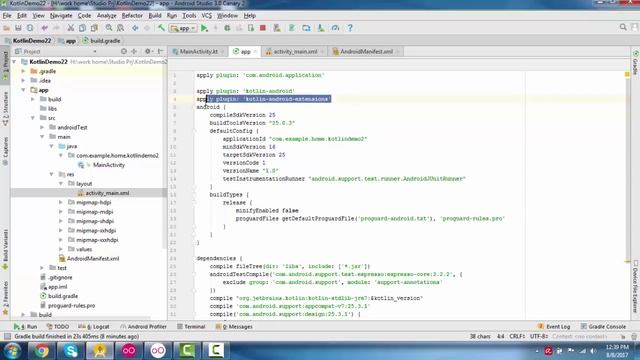Screen dimensions: 640x360
Task: Open the File menu
Action: tap(7, 16)
